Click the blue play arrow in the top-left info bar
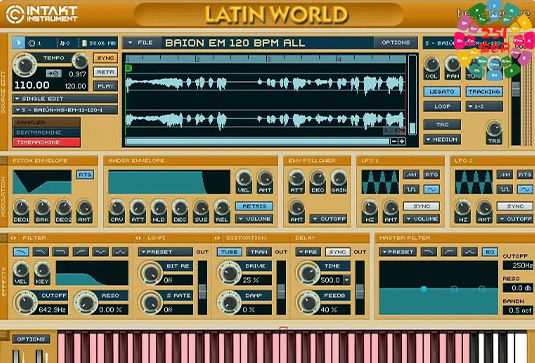Screen dimensions: 535x363 (x=18, y=43)
